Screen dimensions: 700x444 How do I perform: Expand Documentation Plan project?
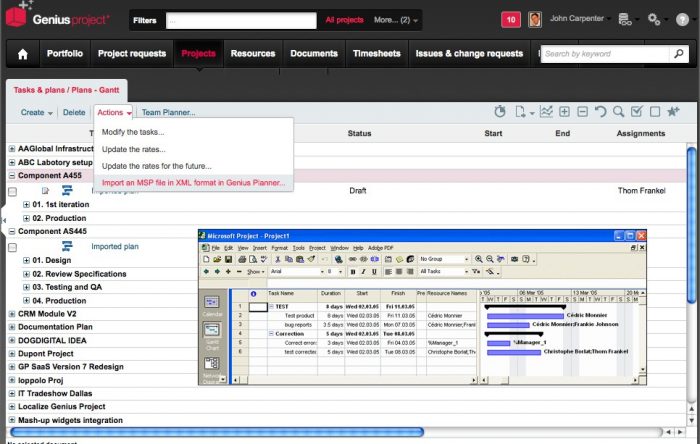12,327
